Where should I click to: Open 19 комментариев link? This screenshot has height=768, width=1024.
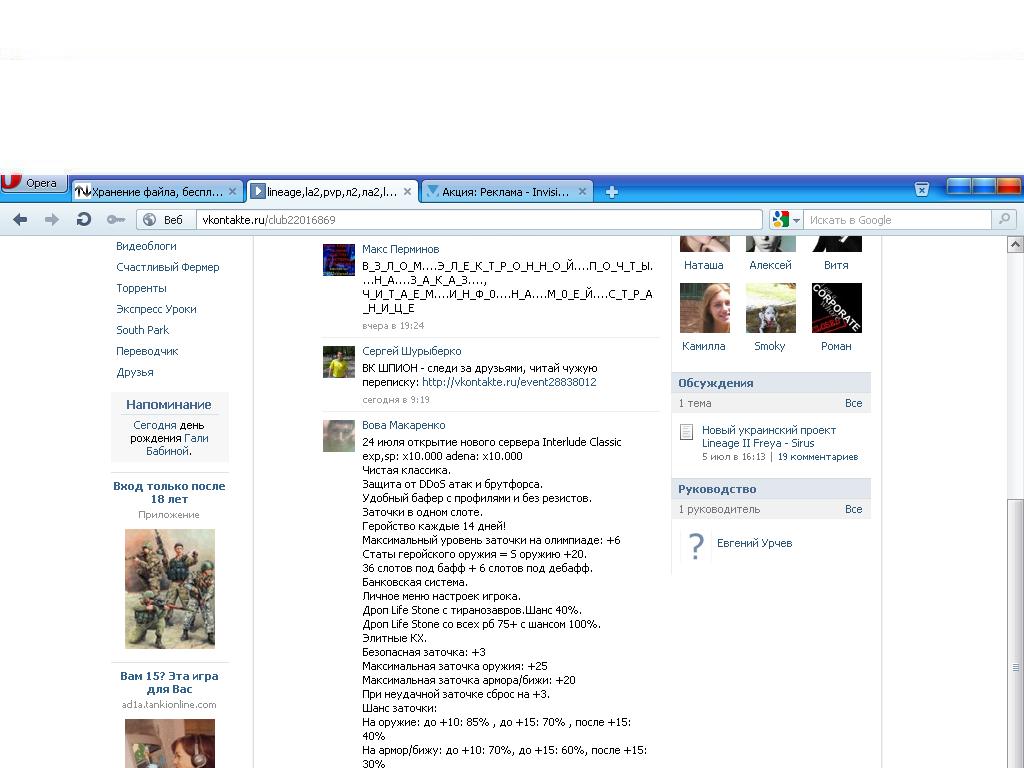coord(818,456)
